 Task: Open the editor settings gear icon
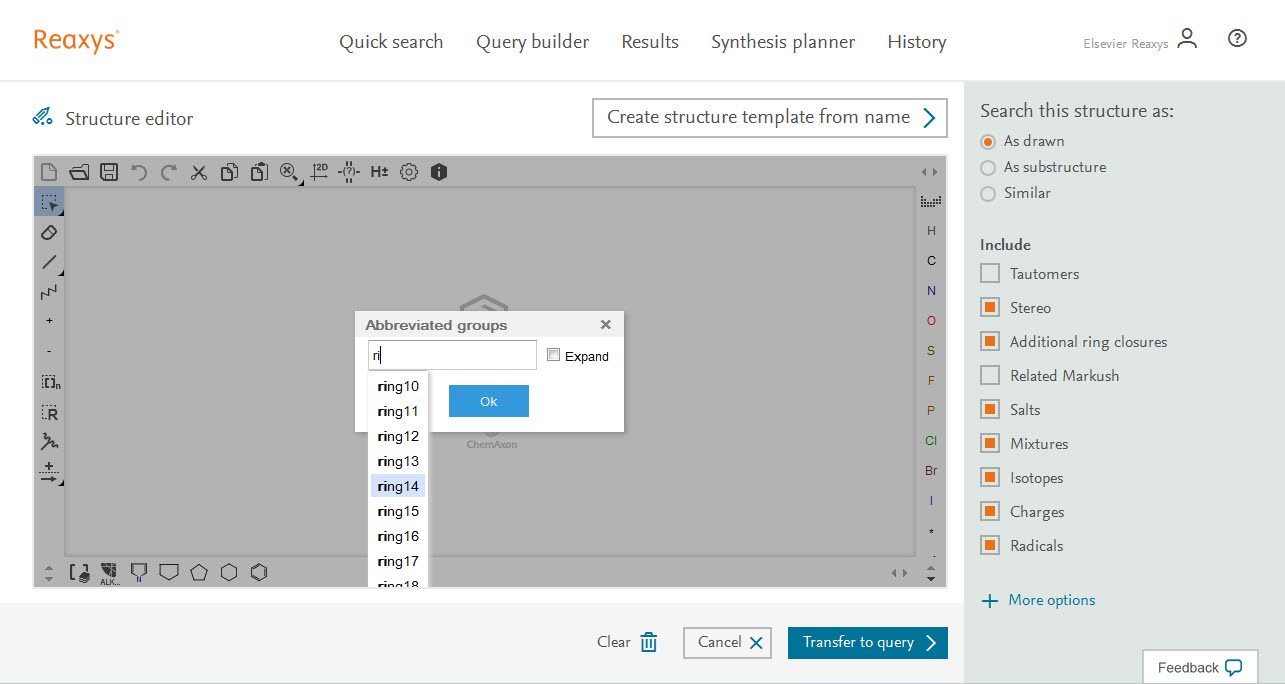click(x=409, y=172)
